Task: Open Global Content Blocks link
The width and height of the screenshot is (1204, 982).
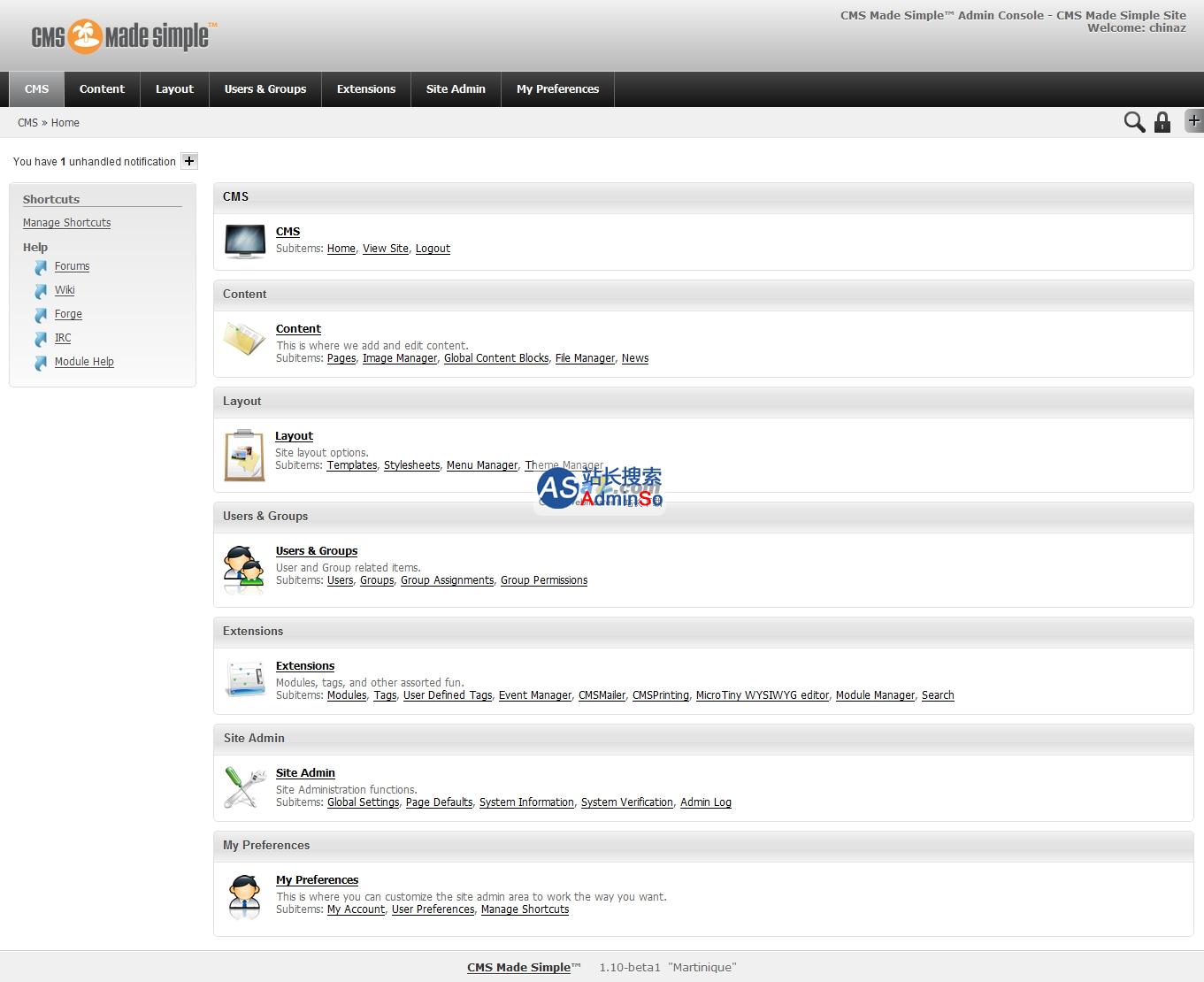Action: [x=496, y=358]
